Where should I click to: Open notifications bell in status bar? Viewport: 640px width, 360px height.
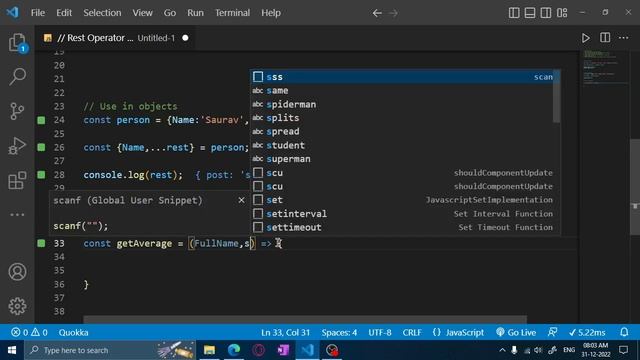[624, 332]
